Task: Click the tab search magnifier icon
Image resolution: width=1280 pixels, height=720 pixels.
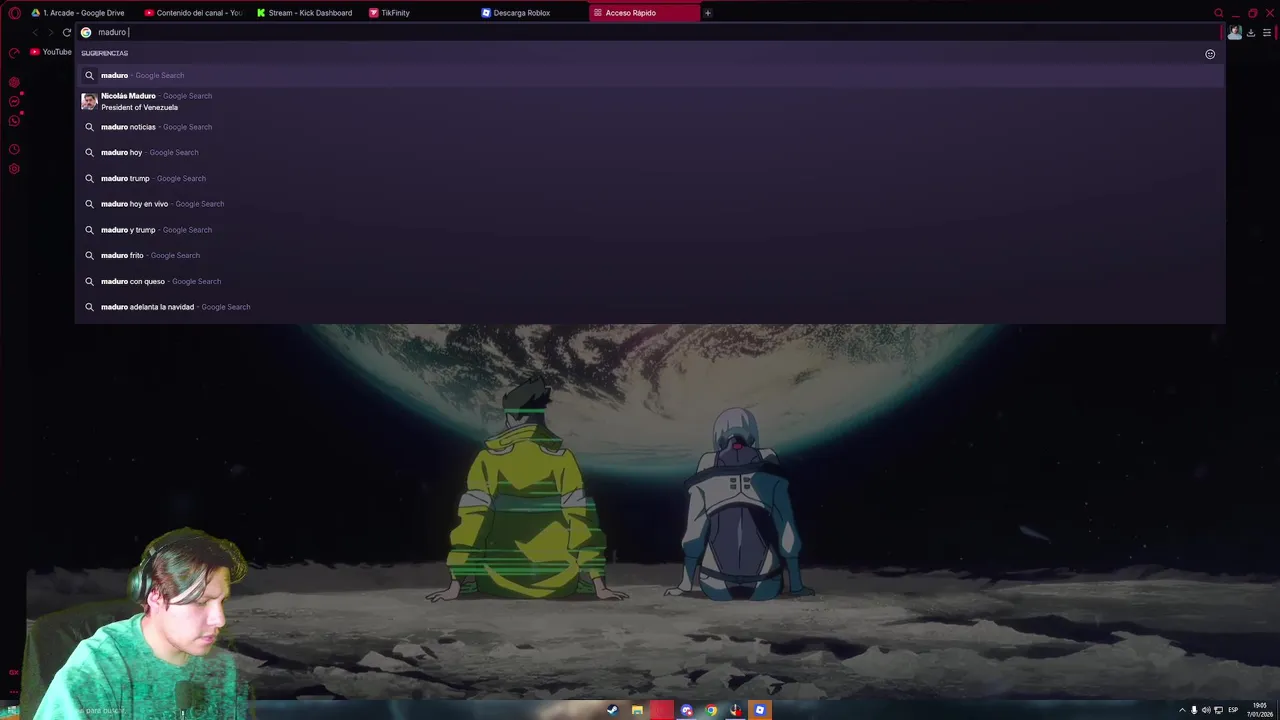Action: tap(1218, 13)
